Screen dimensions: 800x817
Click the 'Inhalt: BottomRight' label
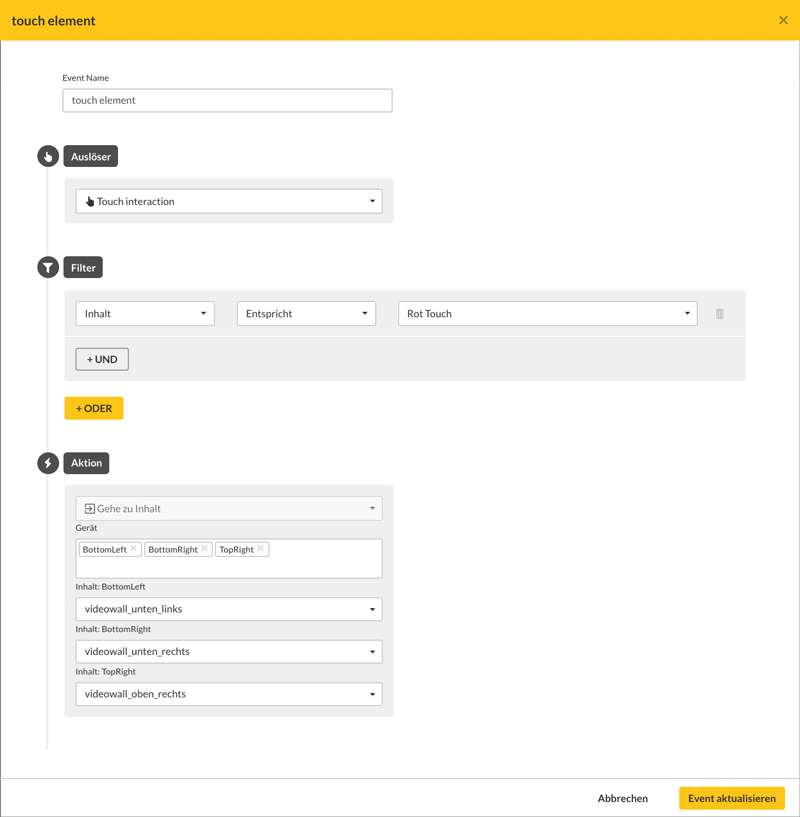click(x=113, y=629)
